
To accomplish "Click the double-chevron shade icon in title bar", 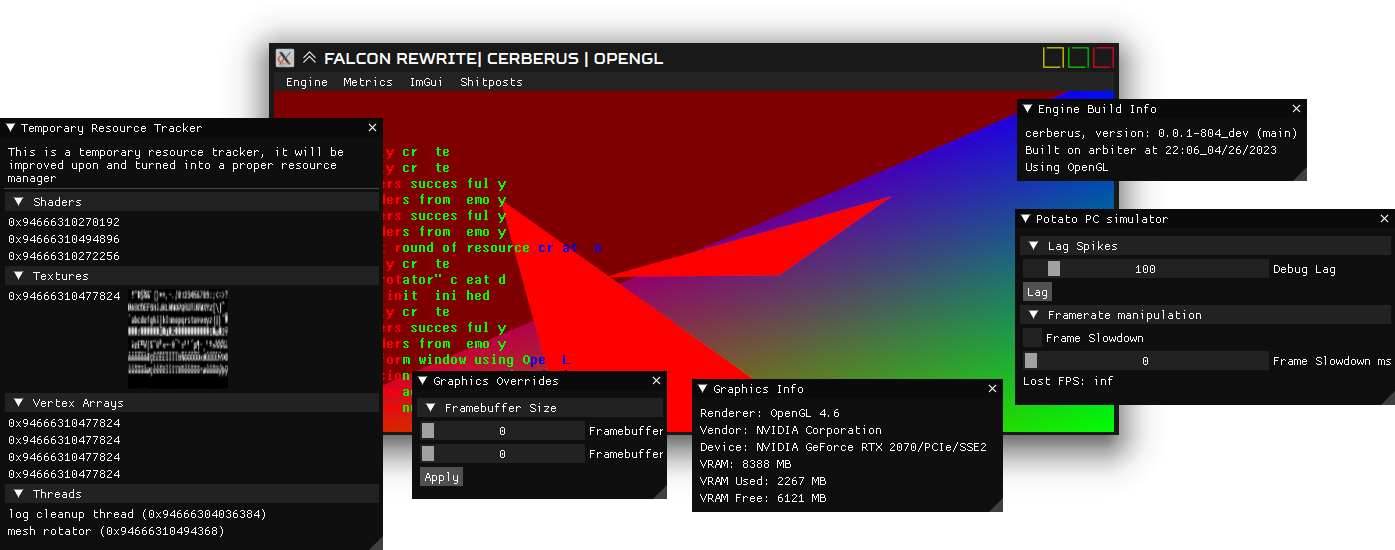I will (x=310, y=58).
